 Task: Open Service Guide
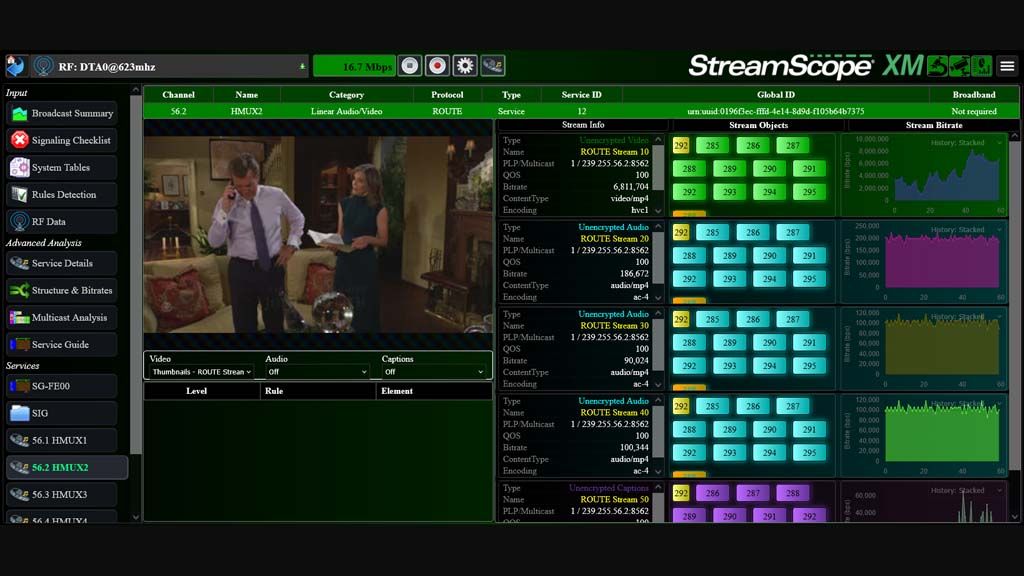[x=62, y=345]
